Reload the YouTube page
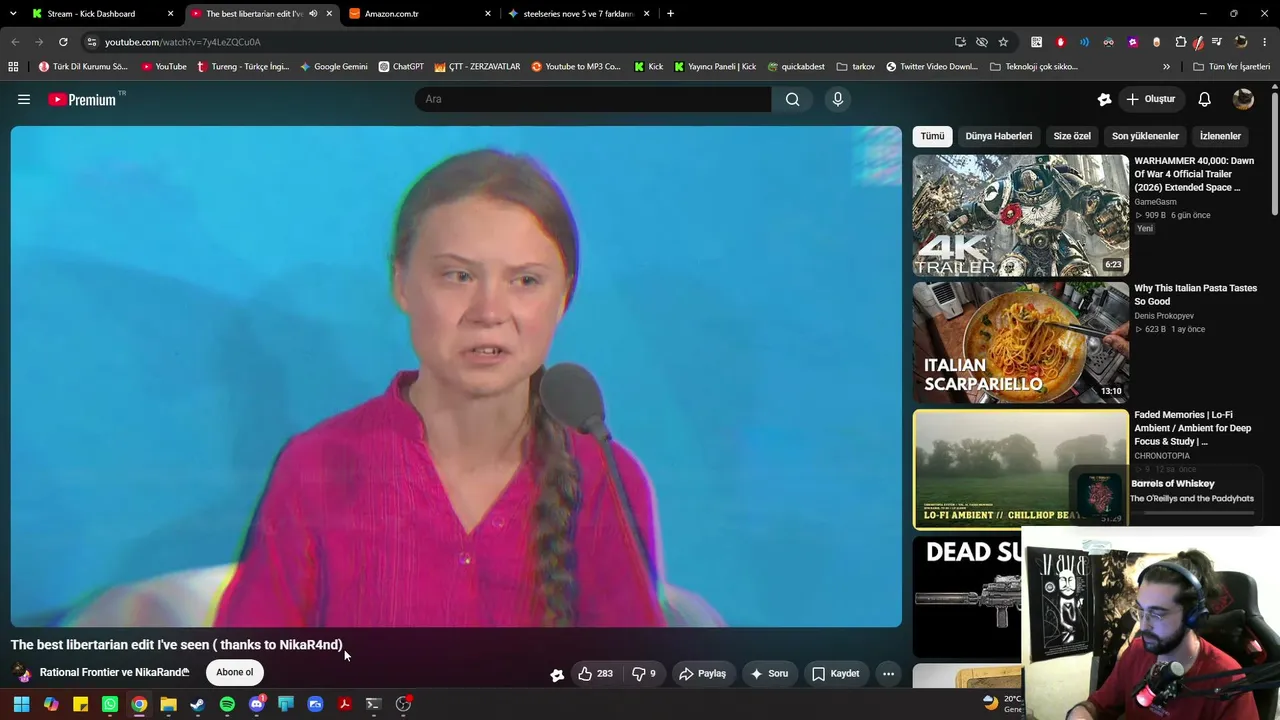The width and height of the screenshot is (1280, 720). (x=63, y=42)
